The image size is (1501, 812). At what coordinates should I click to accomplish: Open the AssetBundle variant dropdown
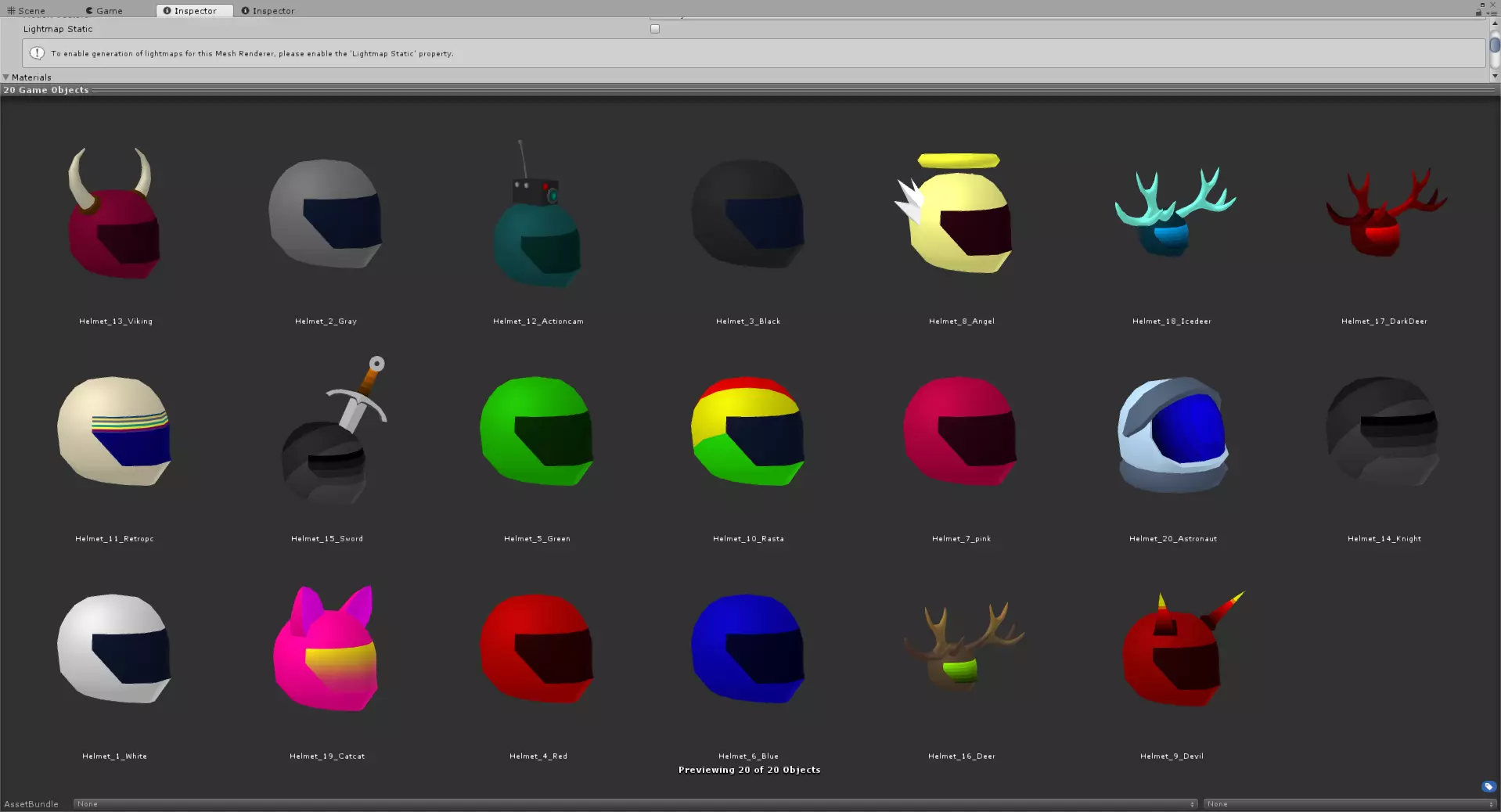[1350, 804]
